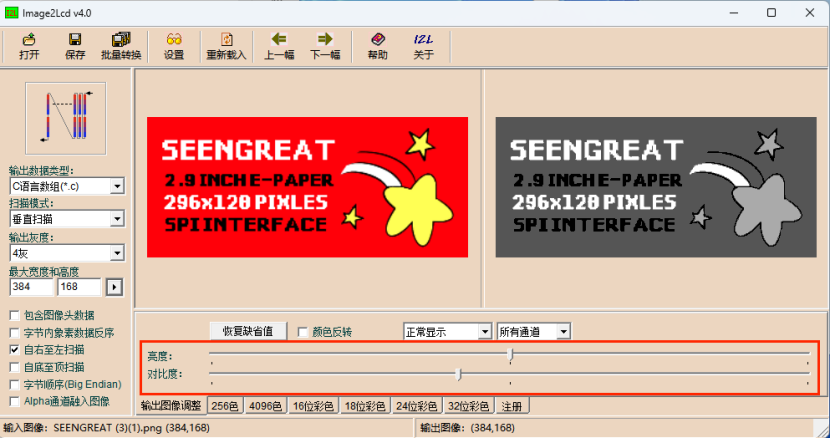Image resolution: width=830 pixels, height=438 pixels.
Task: Expand 所有通道 channel dropdown
Action: [x=564, y=331]
